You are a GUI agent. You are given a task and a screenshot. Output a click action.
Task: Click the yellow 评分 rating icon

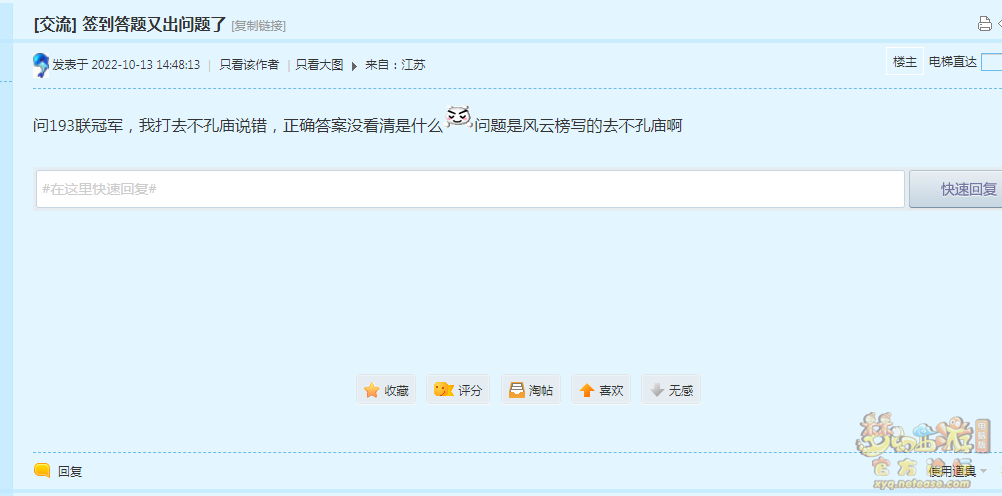tap(443, 389)
